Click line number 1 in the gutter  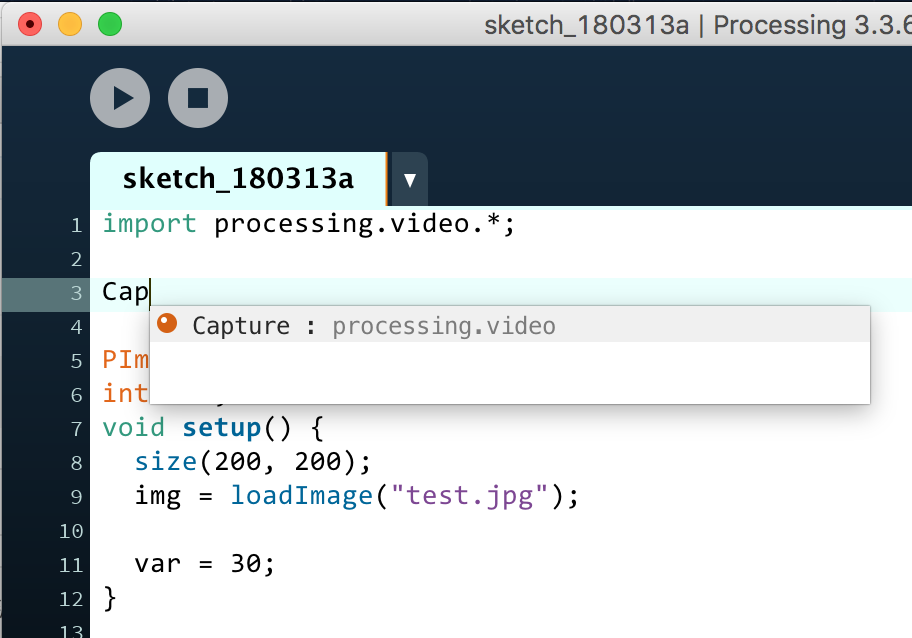coord(77,224)
